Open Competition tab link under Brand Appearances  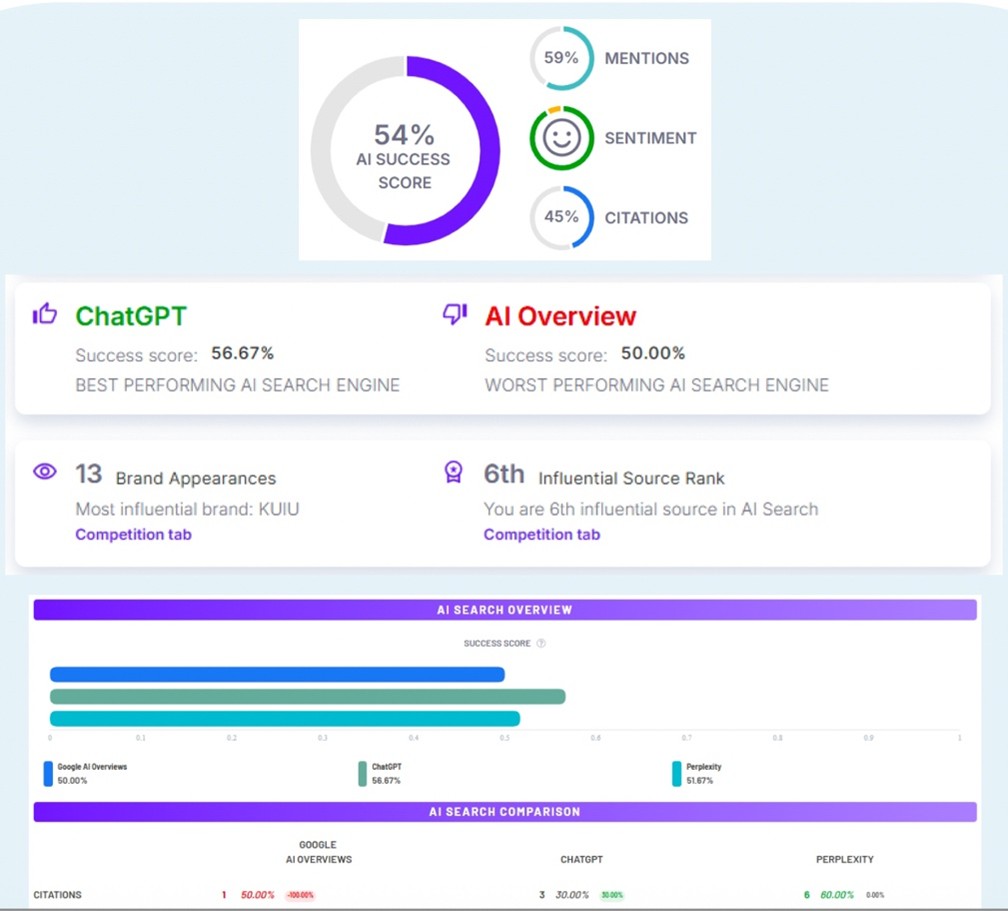pyautogui.click(x=133, y=534)
